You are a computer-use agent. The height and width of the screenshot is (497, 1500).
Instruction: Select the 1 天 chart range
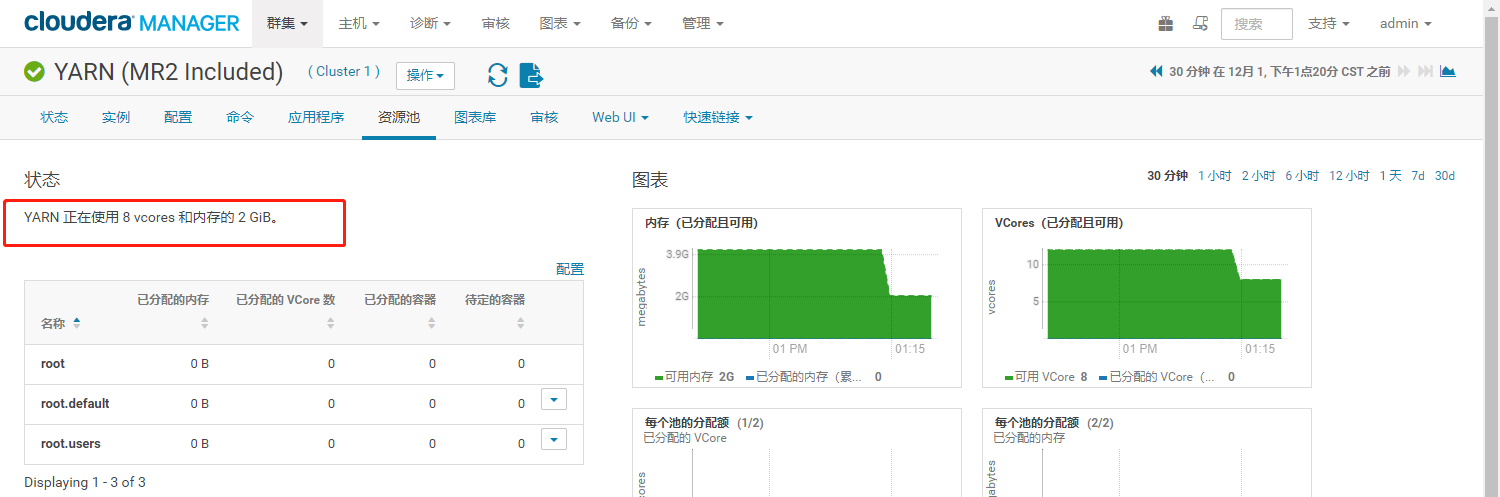[1390, 176]
